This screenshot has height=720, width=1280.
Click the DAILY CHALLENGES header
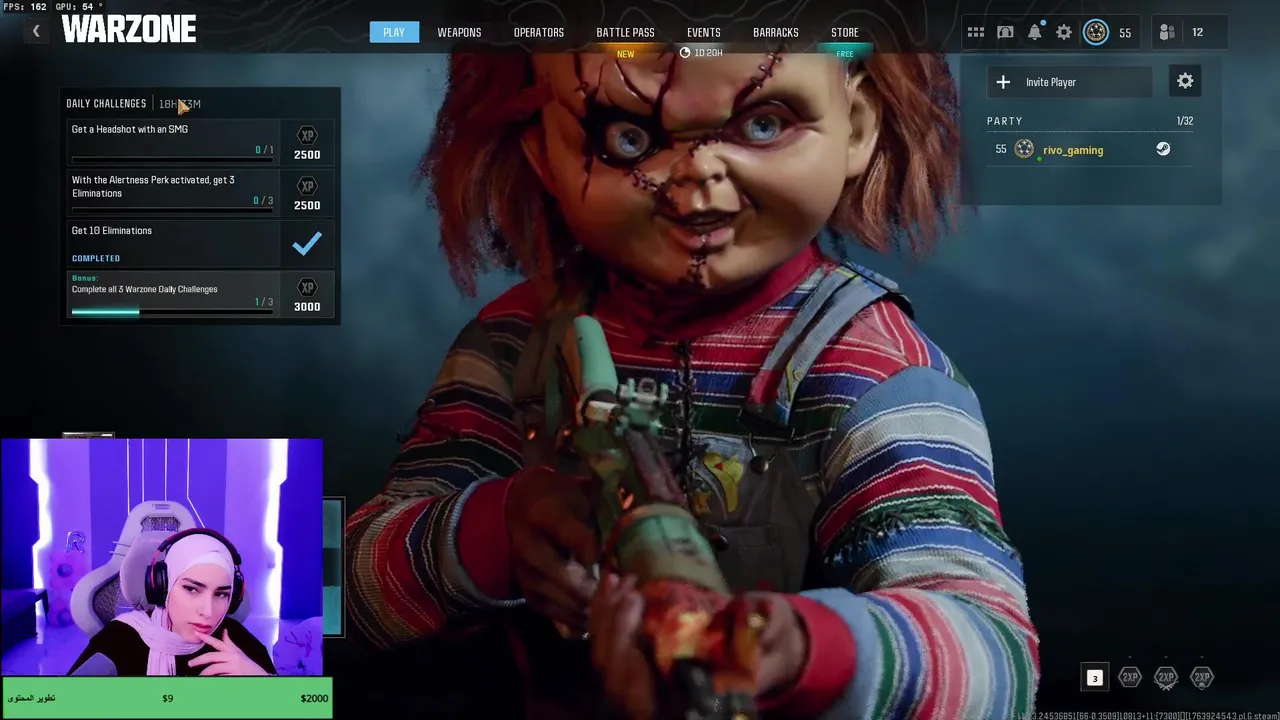point(106,103)
